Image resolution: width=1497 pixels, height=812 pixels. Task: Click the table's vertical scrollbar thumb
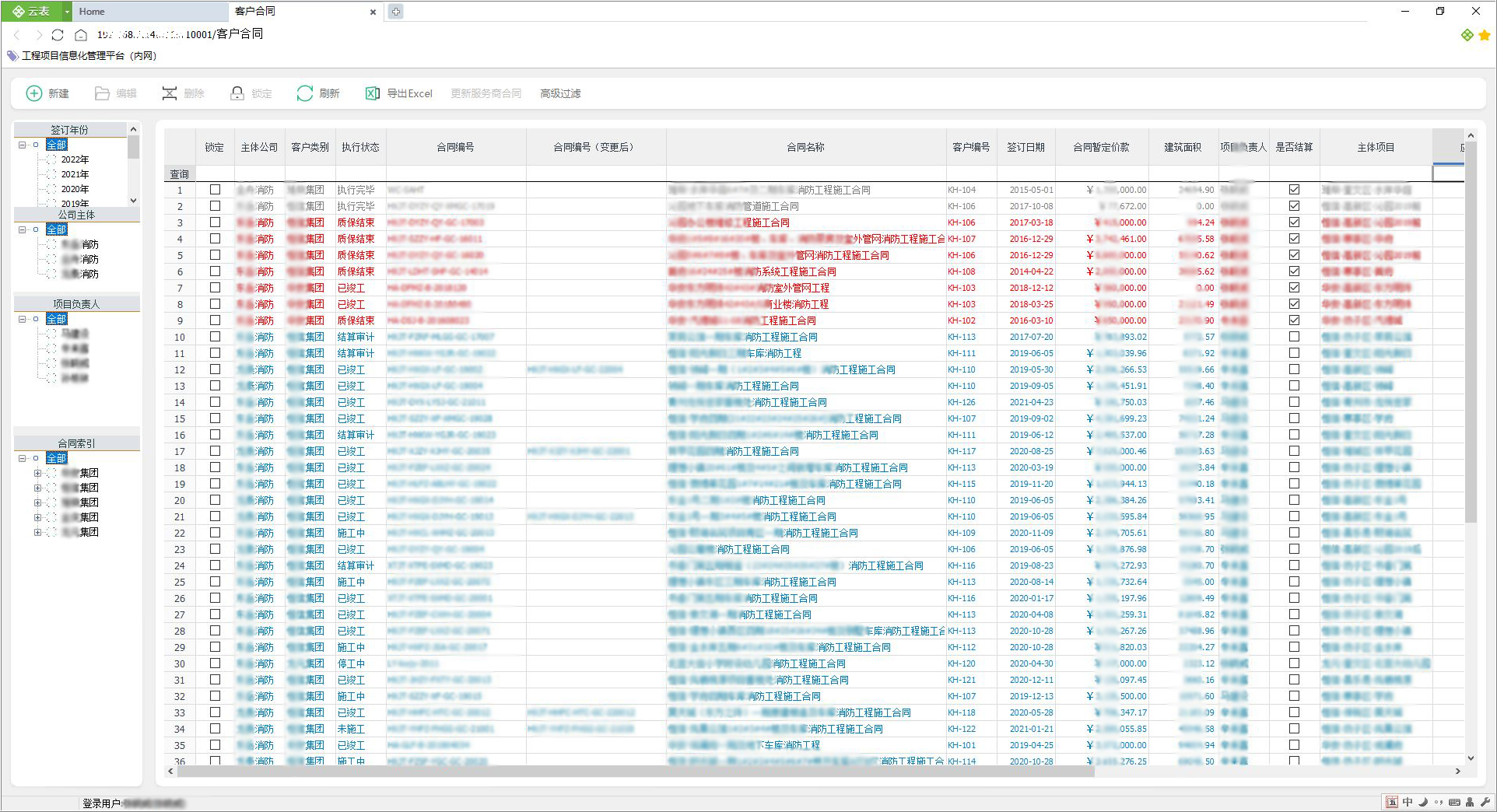pyautogui.click(x=1471, y=331)
